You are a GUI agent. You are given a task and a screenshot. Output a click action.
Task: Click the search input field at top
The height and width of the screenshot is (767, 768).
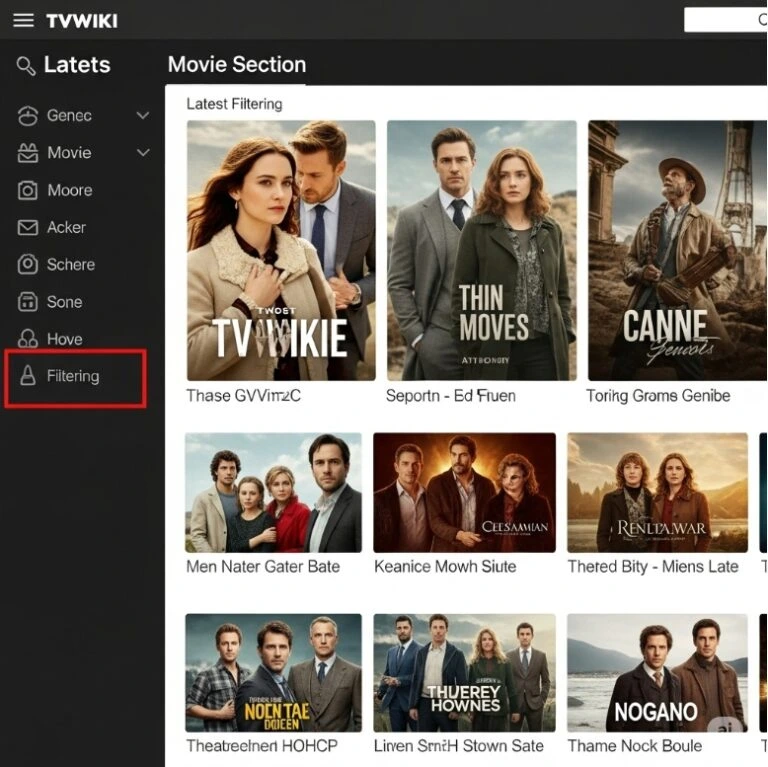click(725, 20)
